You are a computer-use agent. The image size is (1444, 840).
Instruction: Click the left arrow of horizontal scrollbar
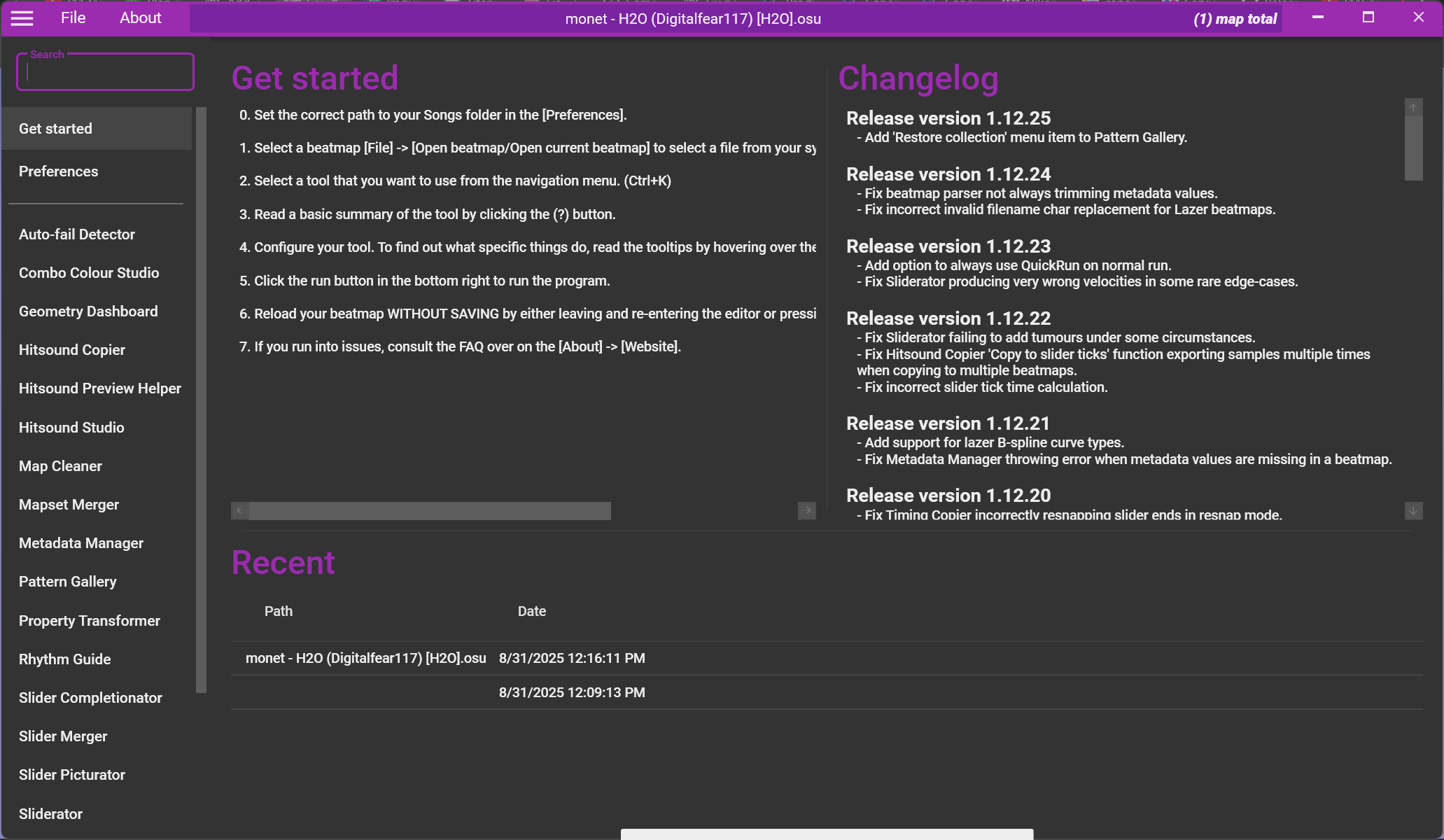(x=240, y=511)
